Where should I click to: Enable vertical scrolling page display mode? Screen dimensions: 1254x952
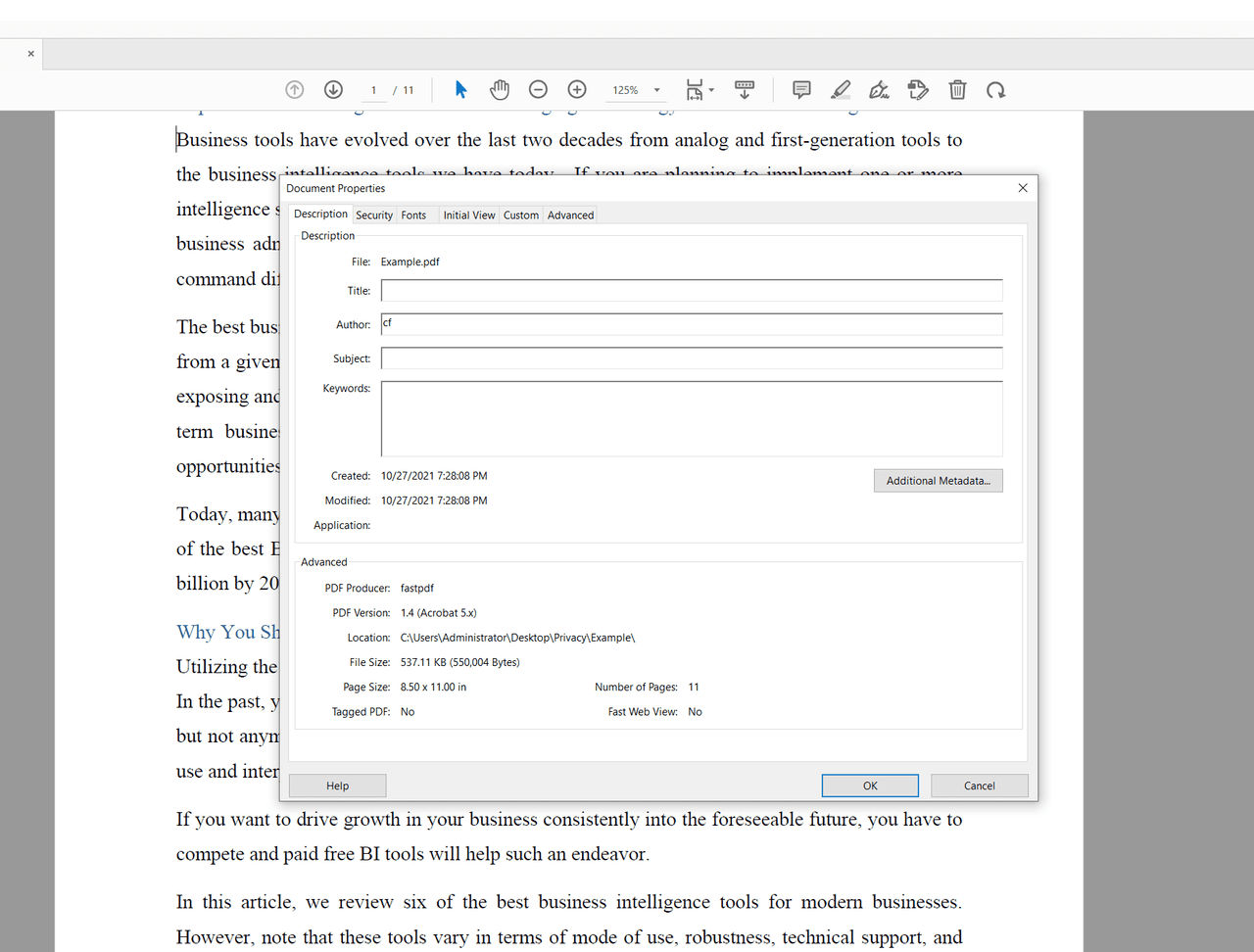[745, 89]
